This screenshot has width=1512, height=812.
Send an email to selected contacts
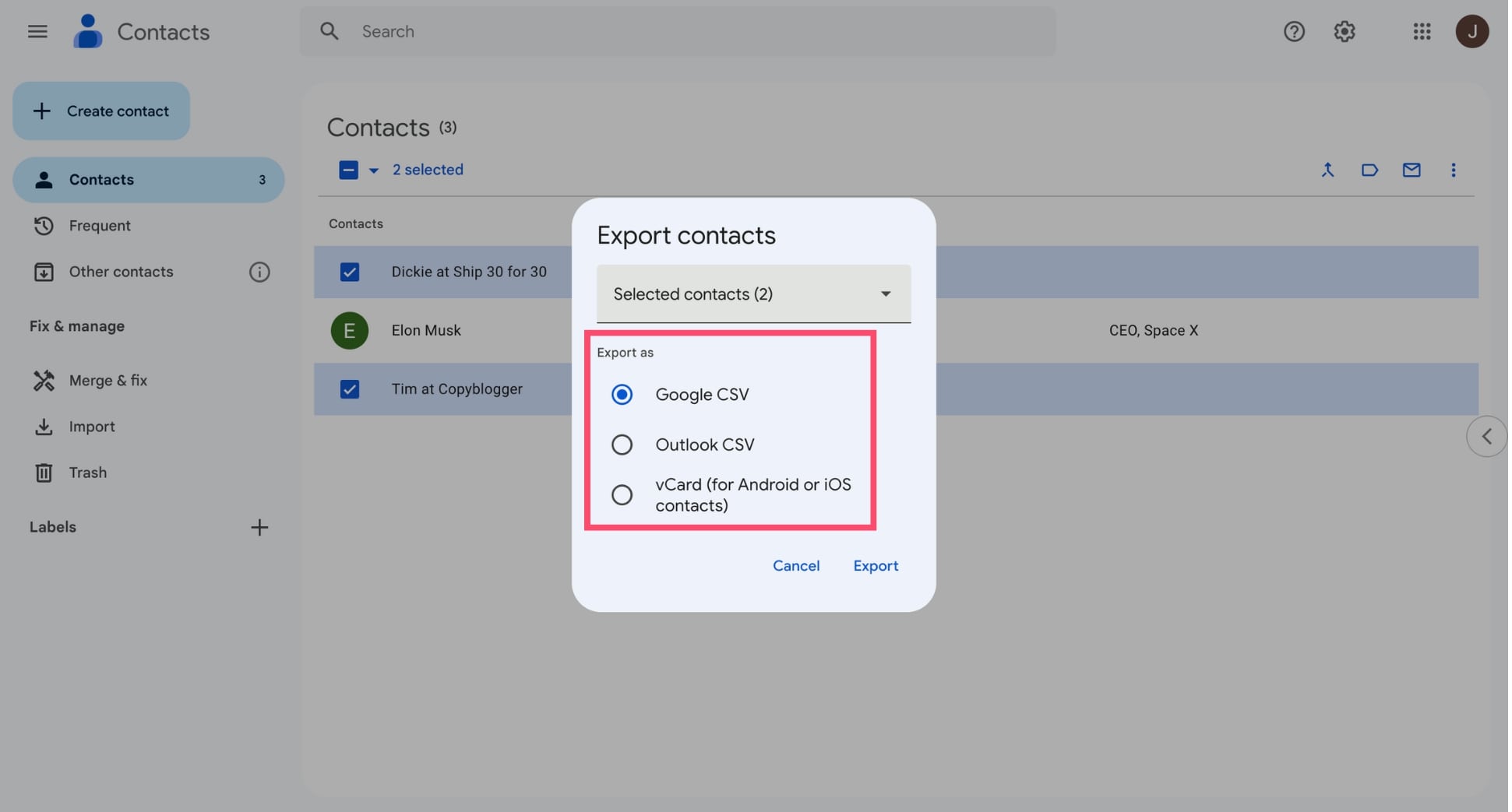pyautogui.click(x=1412, y=170)
